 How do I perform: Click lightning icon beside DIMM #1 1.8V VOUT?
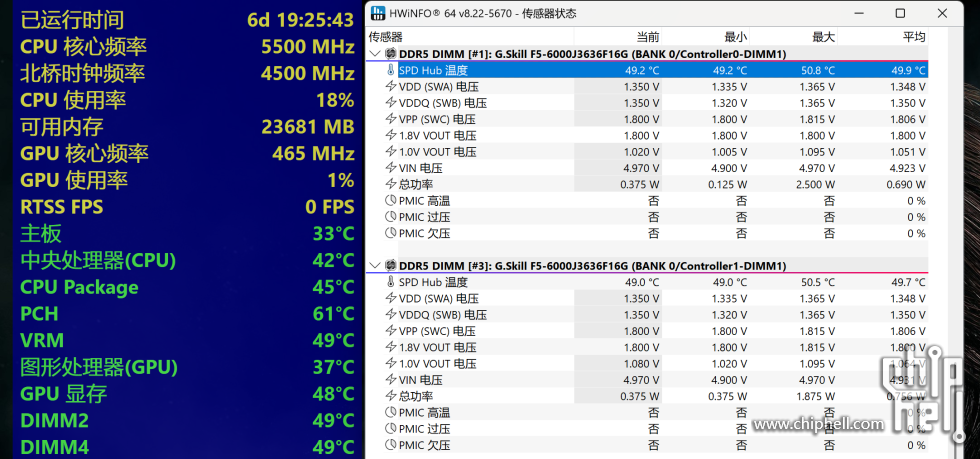391,135
